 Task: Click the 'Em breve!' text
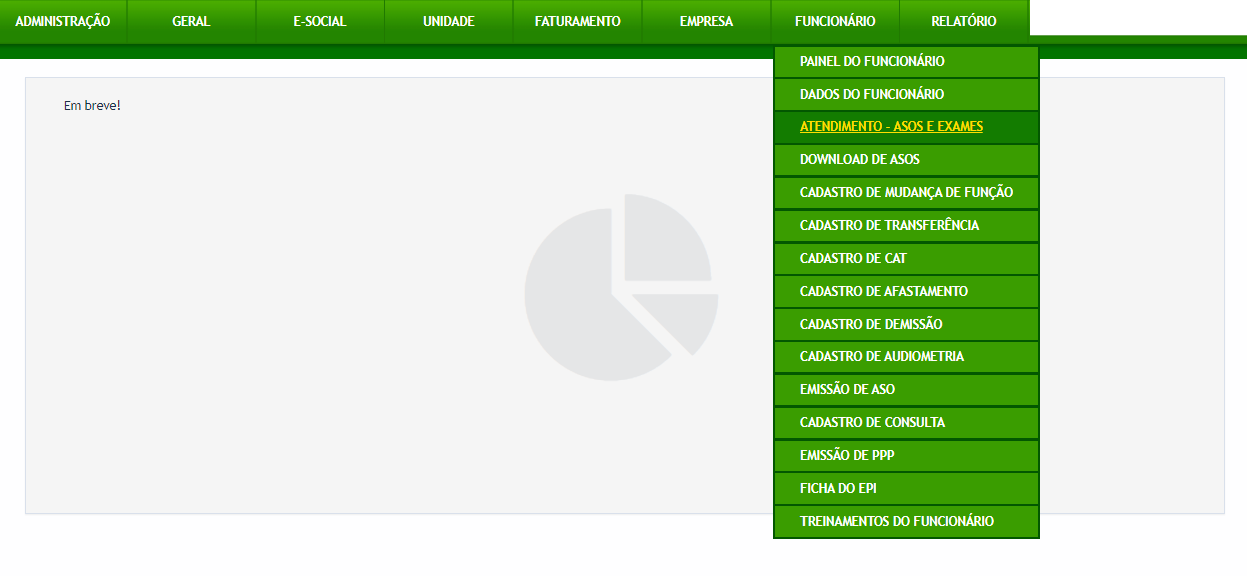[x=92, y=105]
